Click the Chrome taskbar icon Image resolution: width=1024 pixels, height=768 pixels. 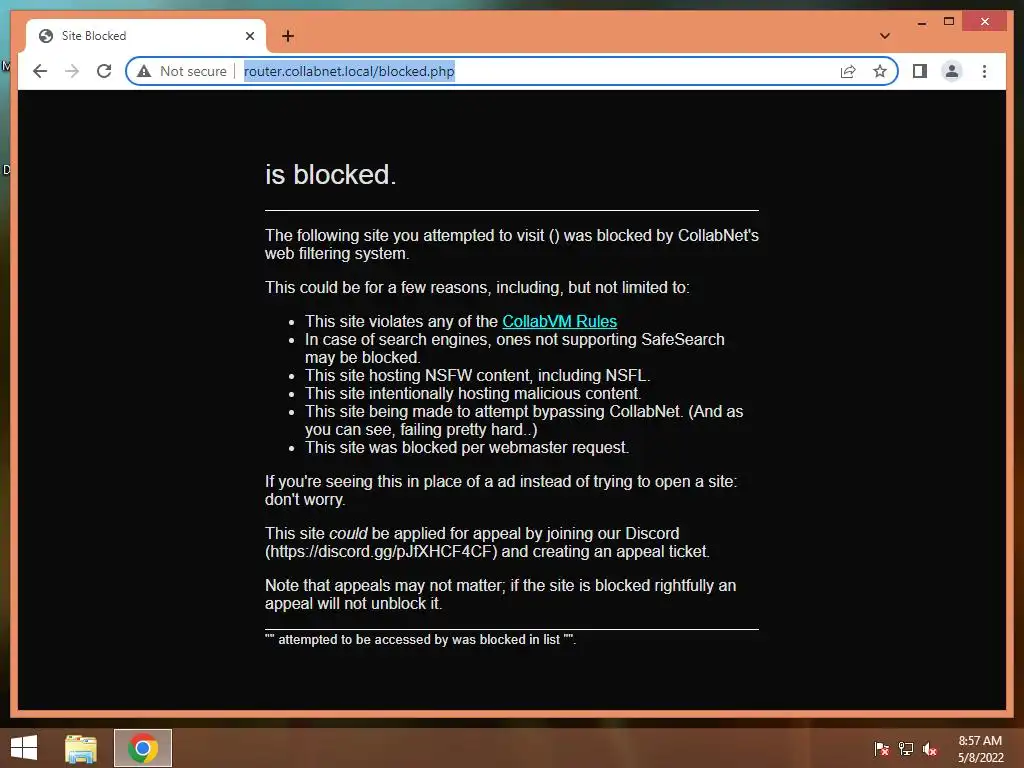click(x=143, y=748)
